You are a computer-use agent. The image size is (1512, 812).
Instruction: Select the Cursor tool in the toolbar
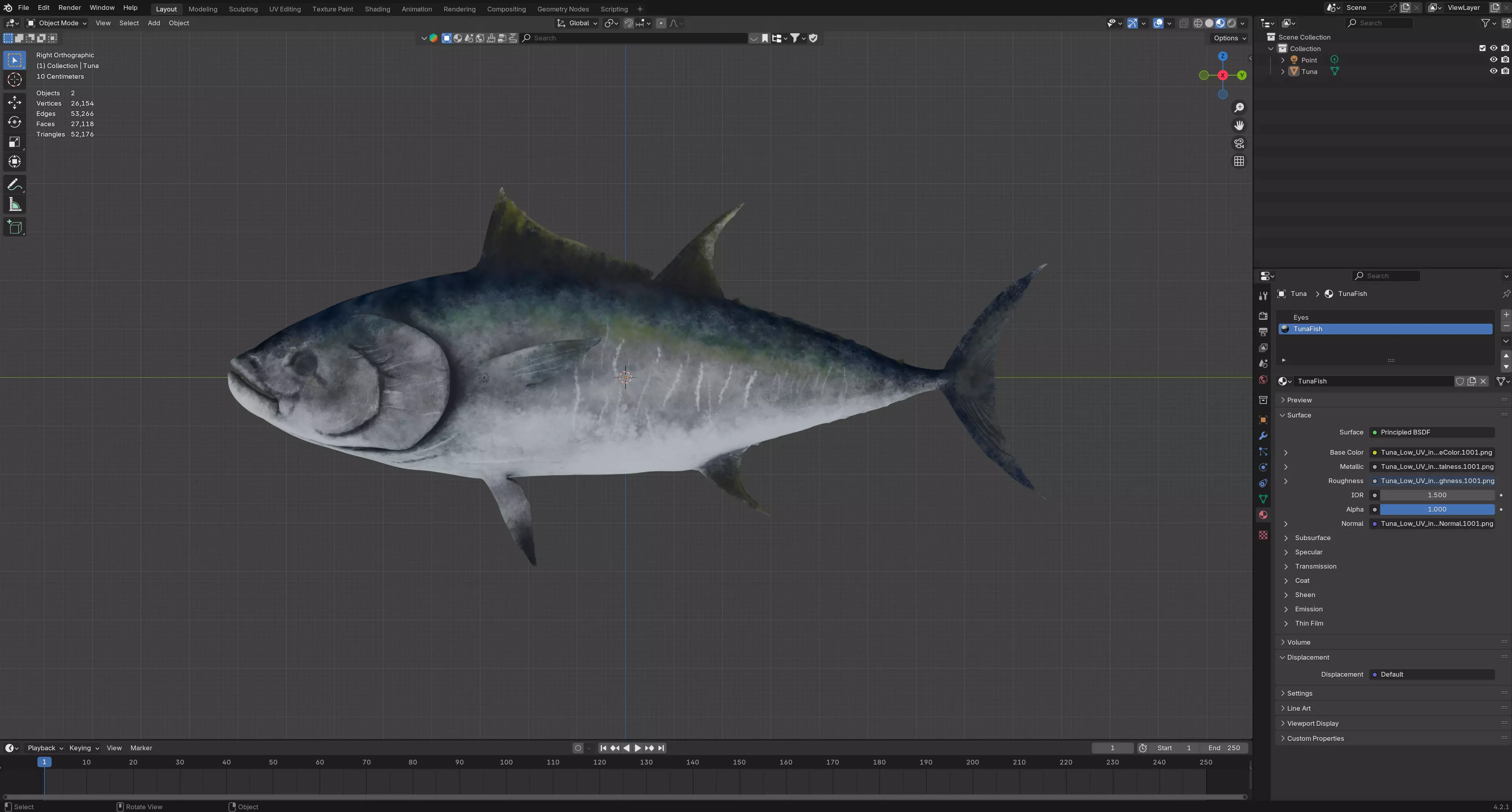click(x=15, y=80)
